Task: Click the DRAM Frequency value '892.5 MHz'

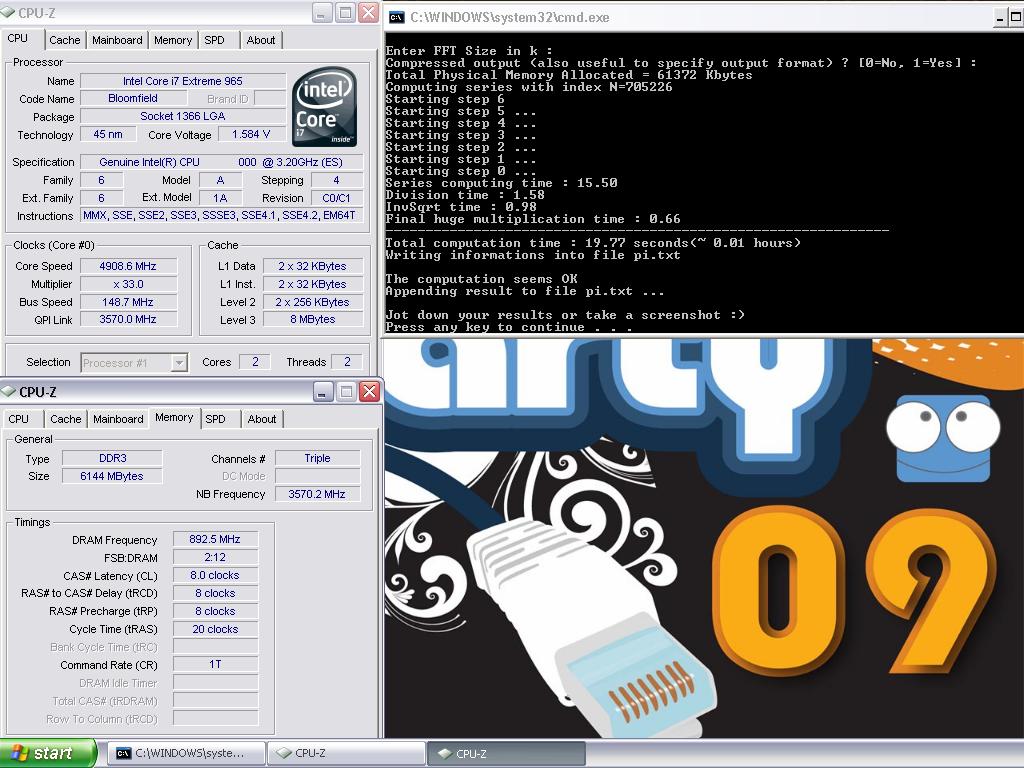Action: 215,539
